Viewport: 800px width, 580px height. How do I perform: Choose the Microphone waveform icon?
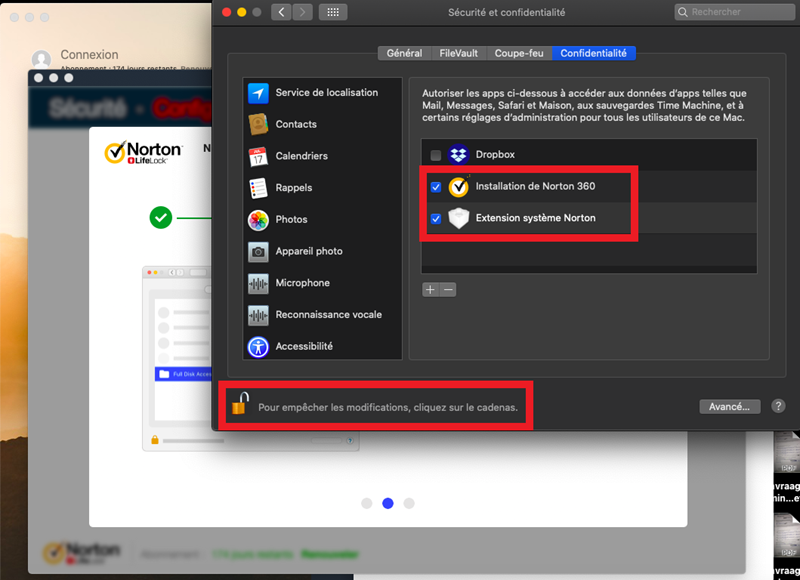[x=258, y=283]
